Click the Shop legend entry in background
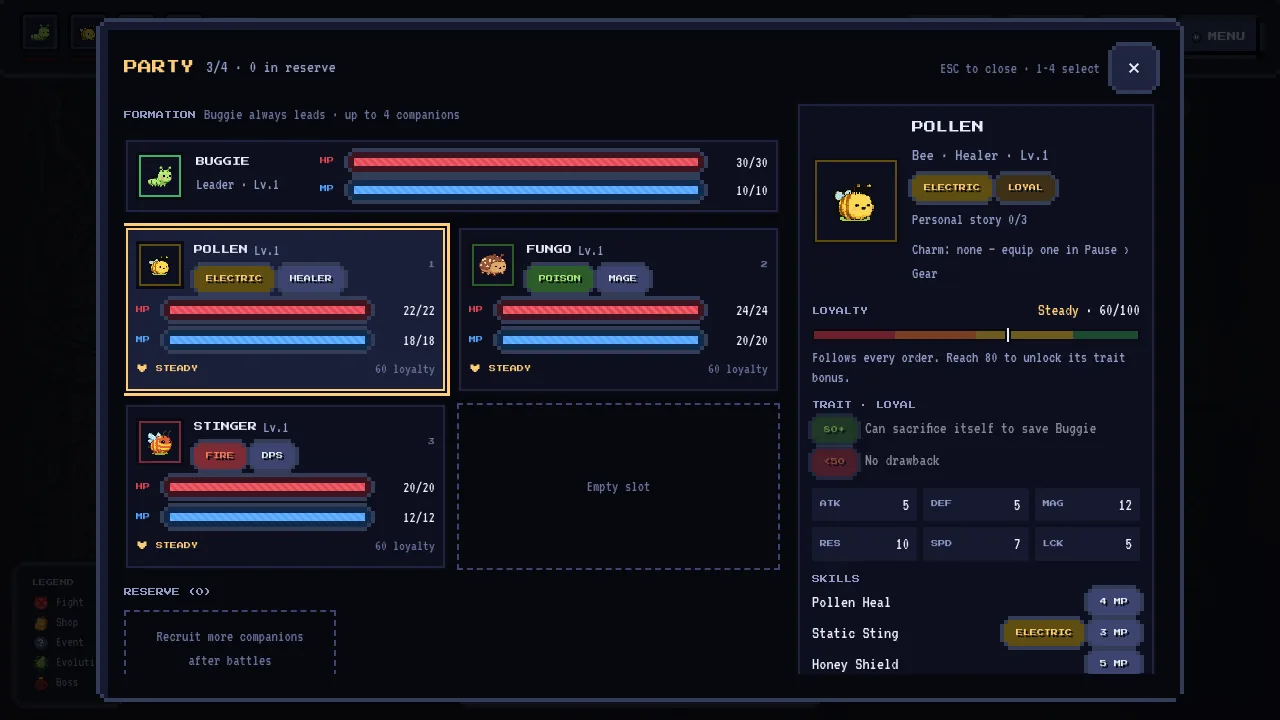The height and width of the screenshot is (720, 1280). pos(57,622)
